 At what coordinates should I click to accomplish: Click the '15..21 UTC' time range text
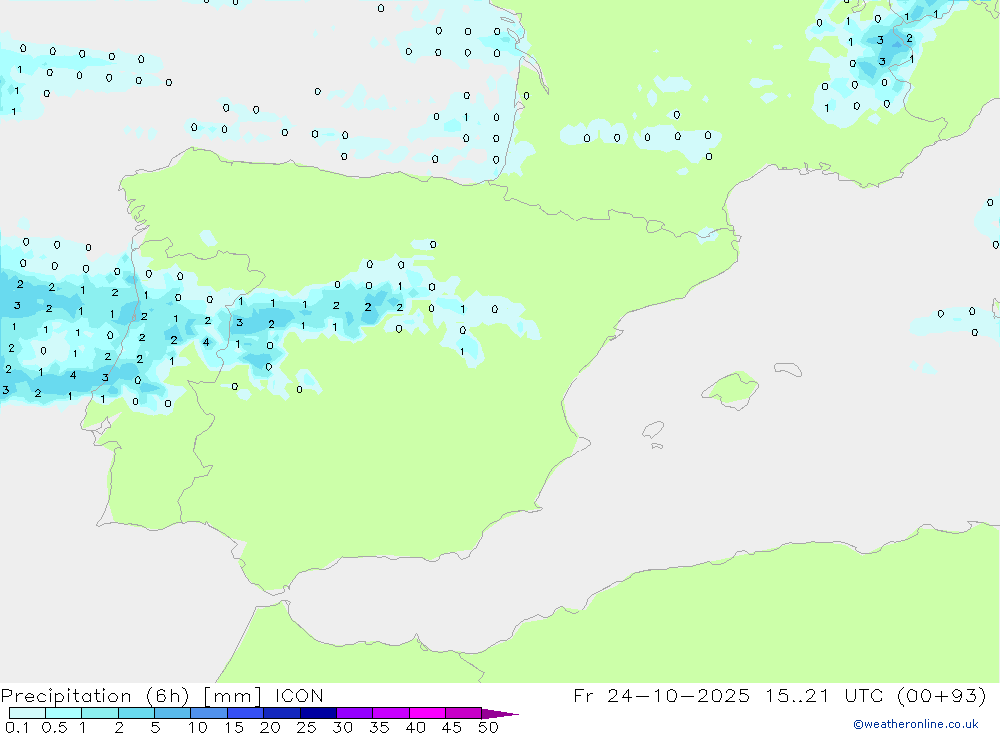824,695
